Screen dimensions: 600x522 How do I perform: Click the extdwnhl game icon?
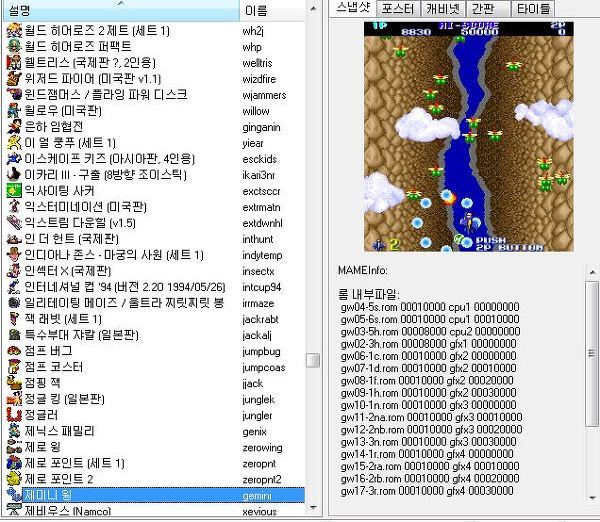pyautogui.click(x=14, y=223)
